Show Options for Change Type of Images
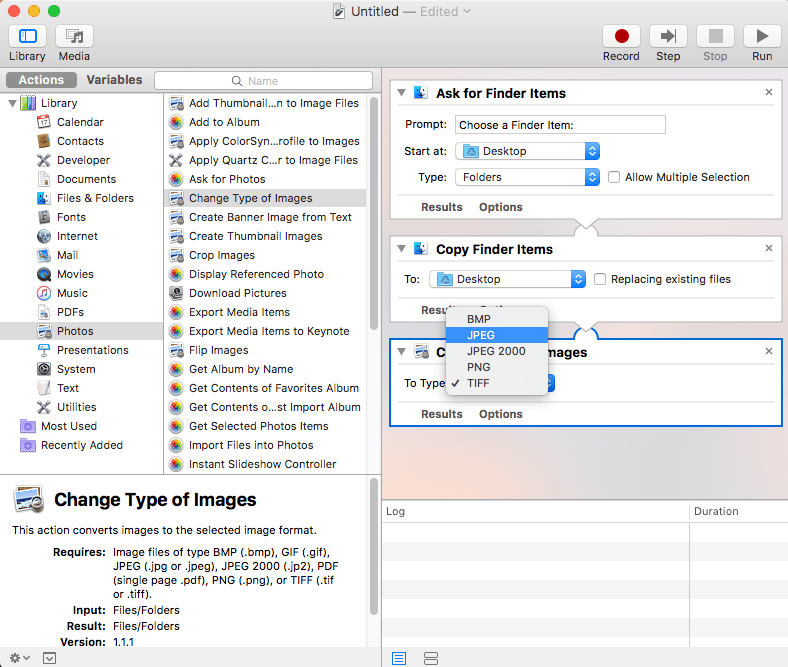This screenshot has height=667, width=788. tap(501, 414)
